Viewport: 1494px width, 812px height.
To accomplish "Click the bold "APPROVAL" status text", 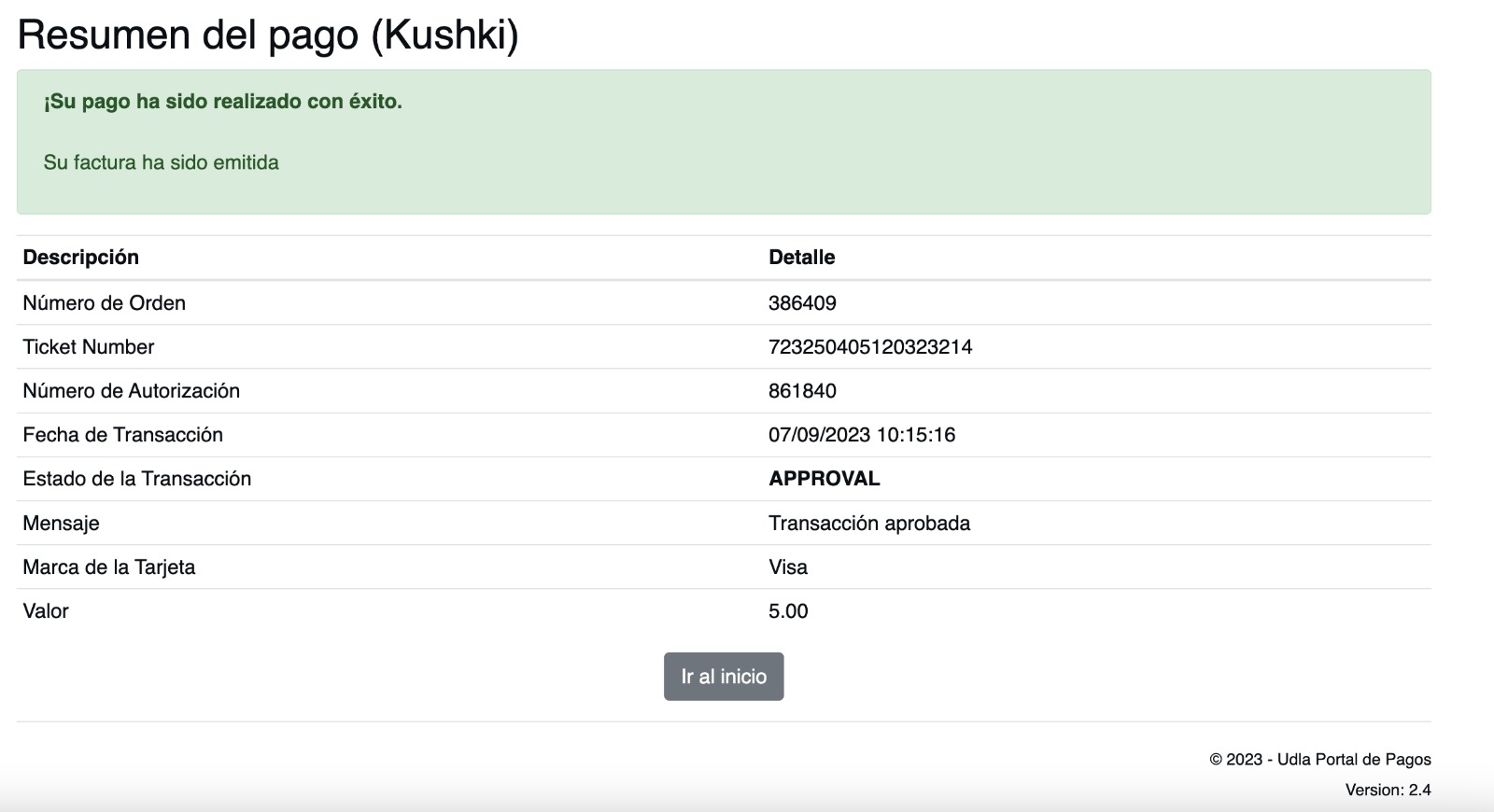I will point(825,479).
